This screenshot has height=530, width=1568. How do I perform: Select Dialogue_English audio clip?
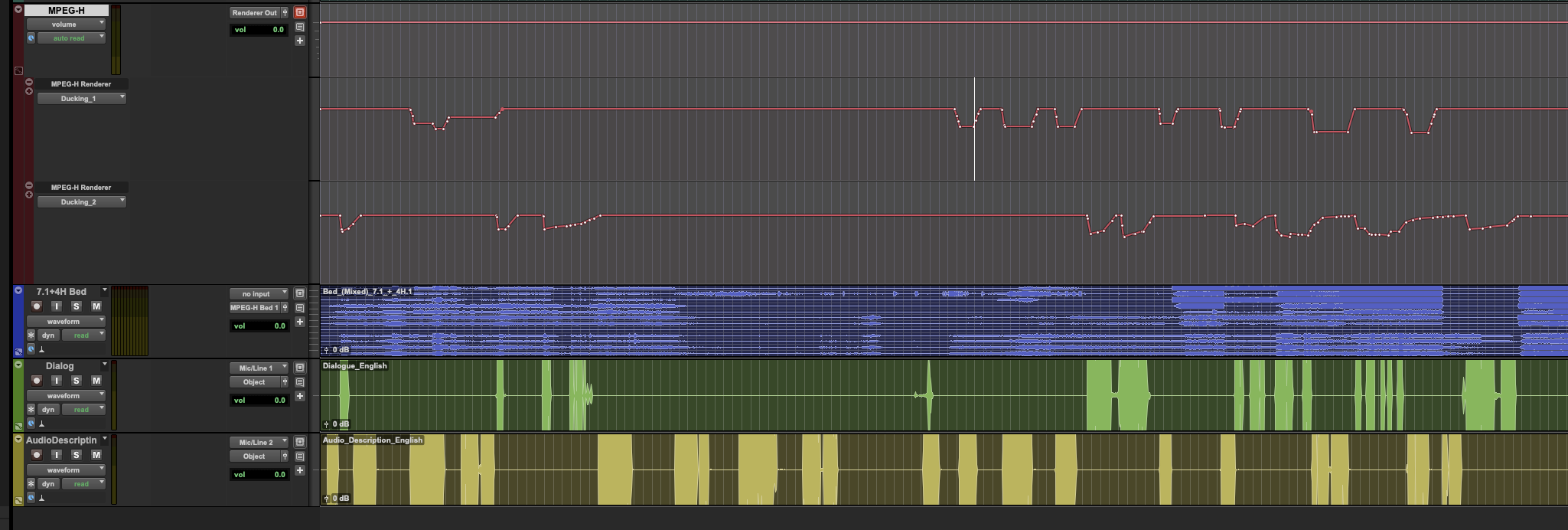(x=944, y=395)
